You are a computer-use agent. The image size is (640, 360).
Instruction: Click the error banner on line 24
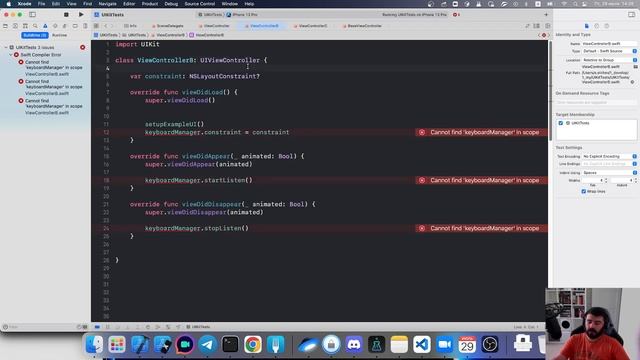point(482,228)
